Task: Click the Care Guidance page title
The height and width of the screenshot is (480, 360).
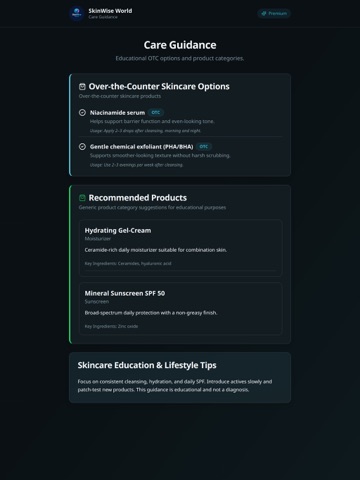Action: point(180,45)
